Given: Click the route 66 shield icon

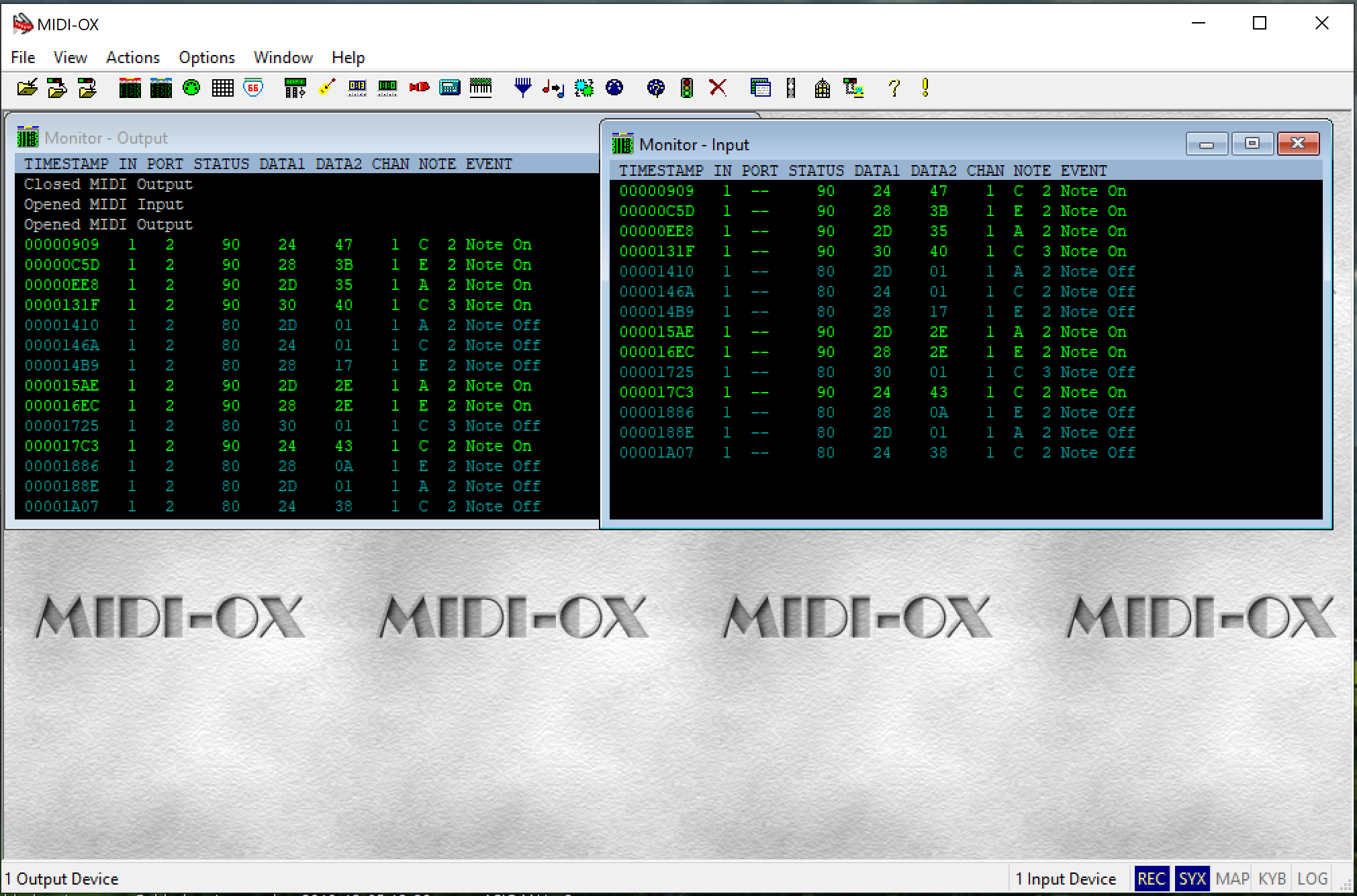Looking at the screenshot, I should [253, 88].
